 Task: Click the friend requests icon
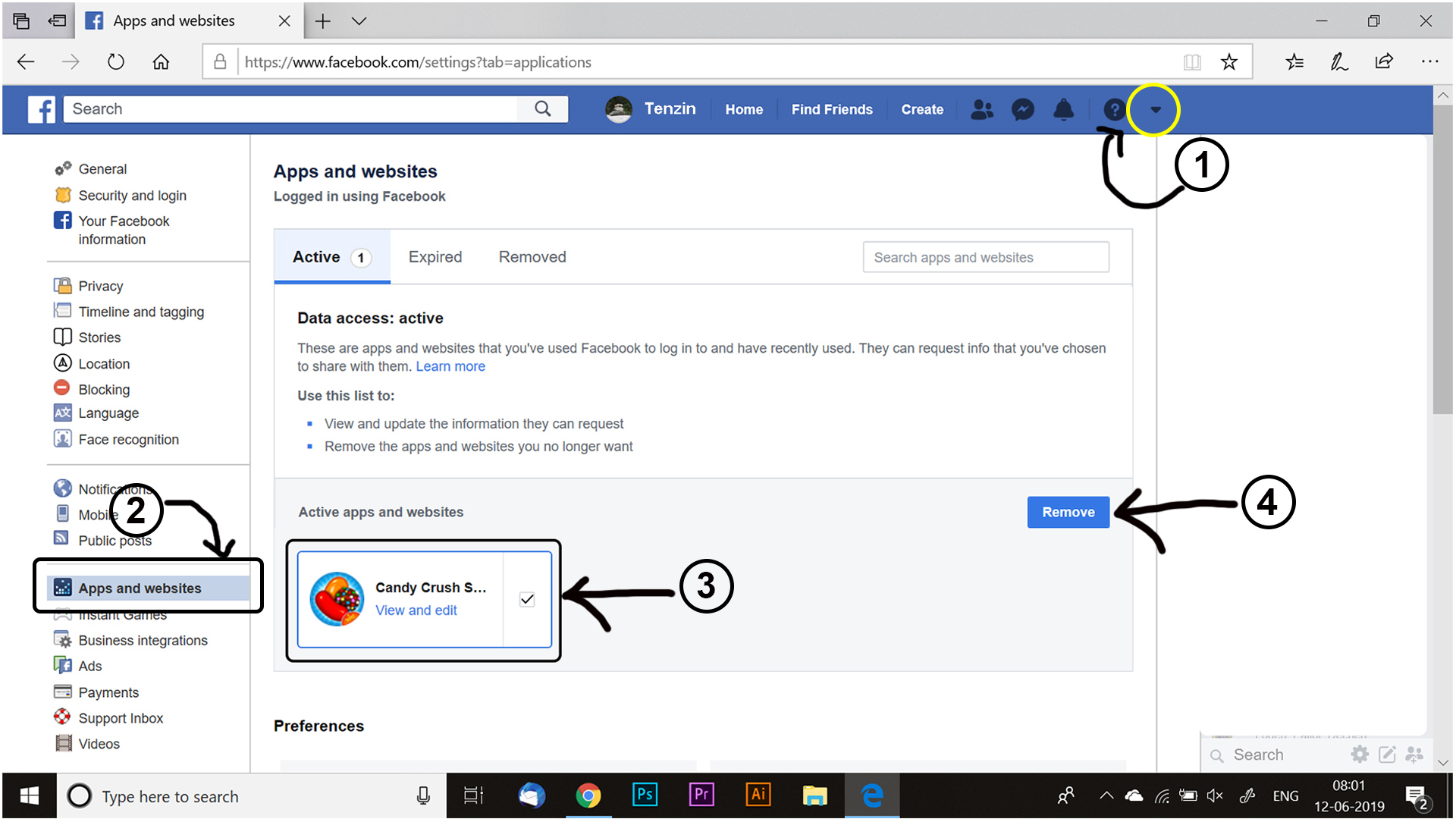[x=982, y=109]
